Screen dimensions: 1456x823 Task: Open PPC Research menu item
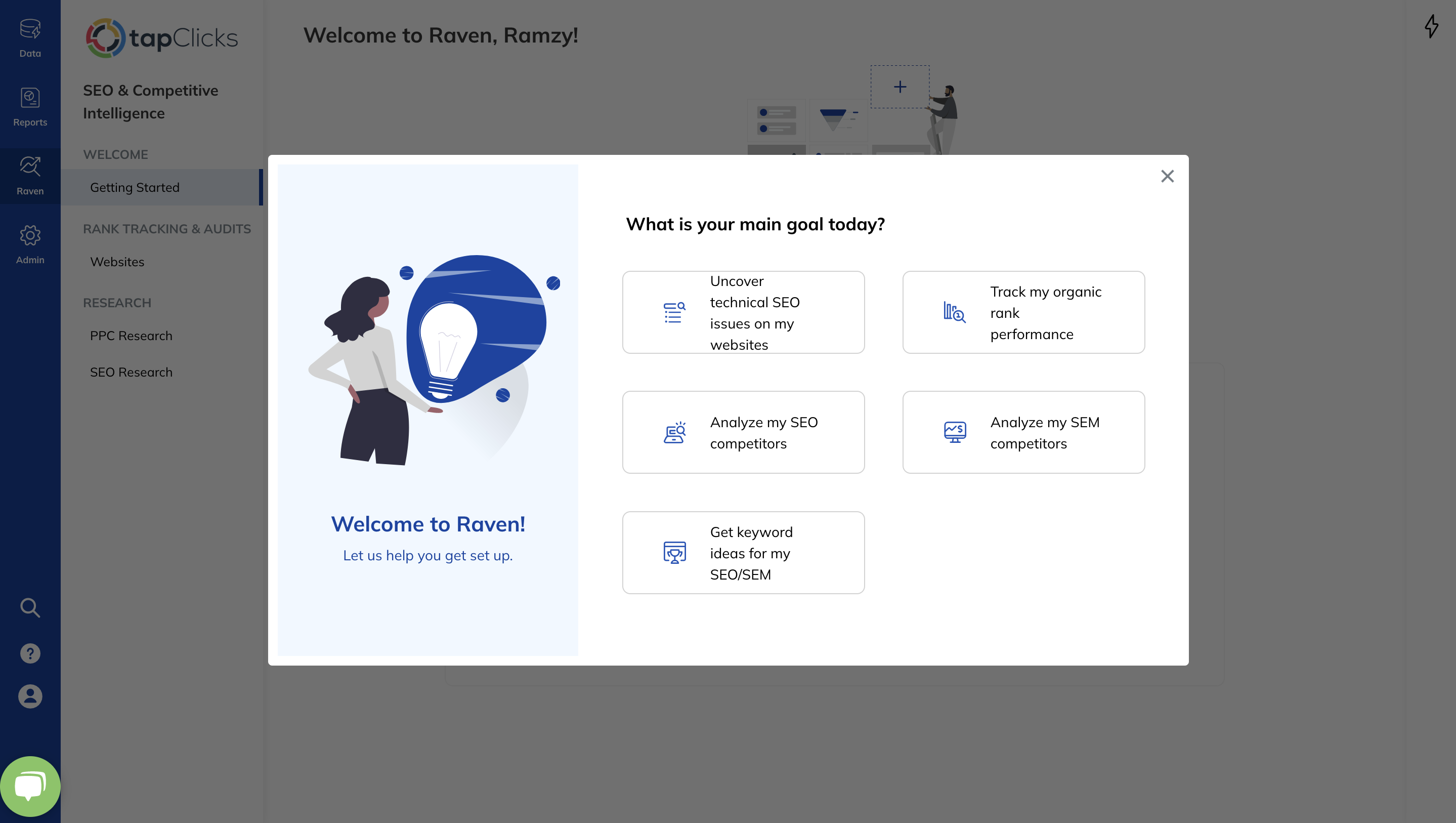coord(131,336)
